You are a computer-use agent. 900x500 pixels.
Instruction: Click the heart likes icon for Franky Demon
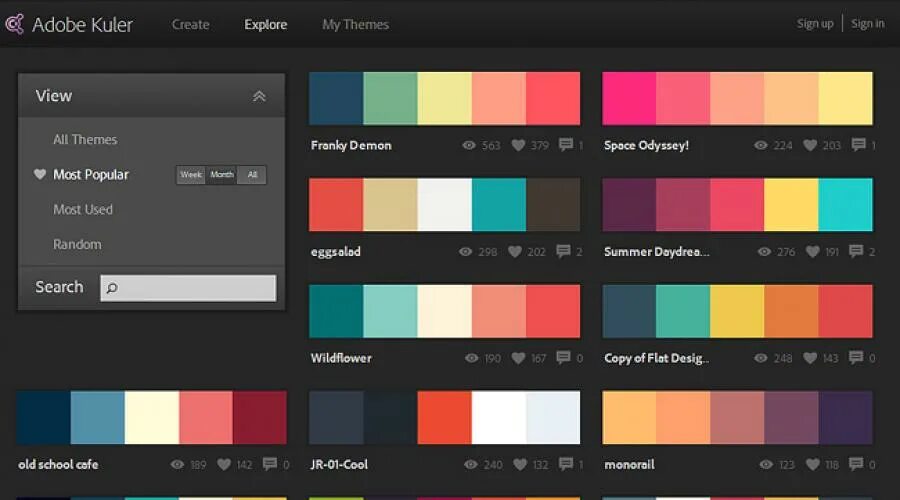(518, 145)
